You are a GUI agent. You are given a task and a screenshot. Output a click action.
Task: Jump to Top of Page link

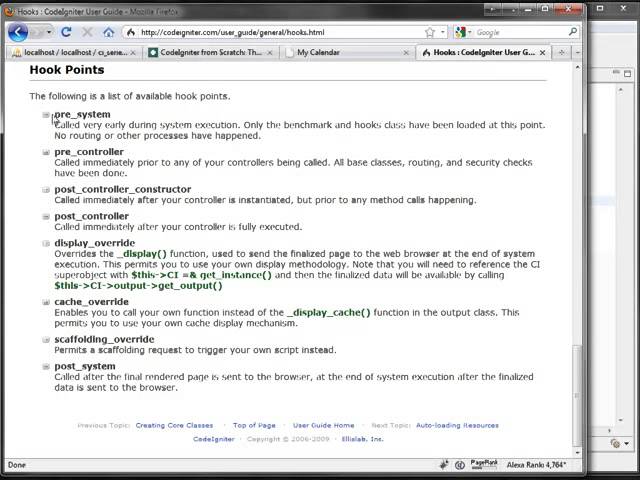point(254,425)
